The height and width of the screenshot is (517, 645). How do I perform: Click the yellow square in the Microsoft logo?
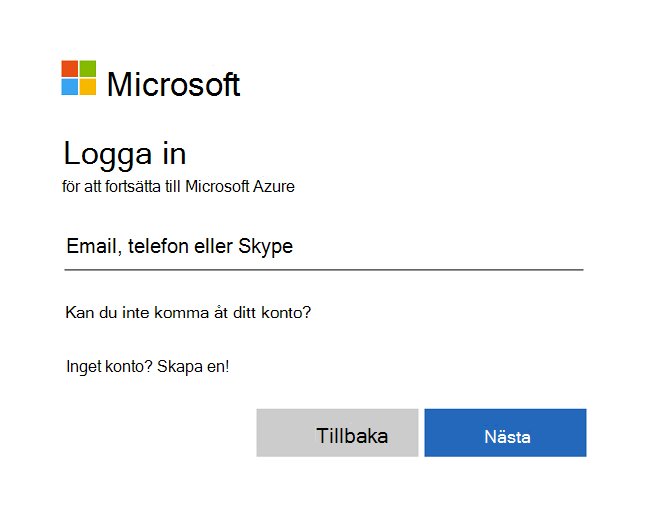[x=88, y=87]
